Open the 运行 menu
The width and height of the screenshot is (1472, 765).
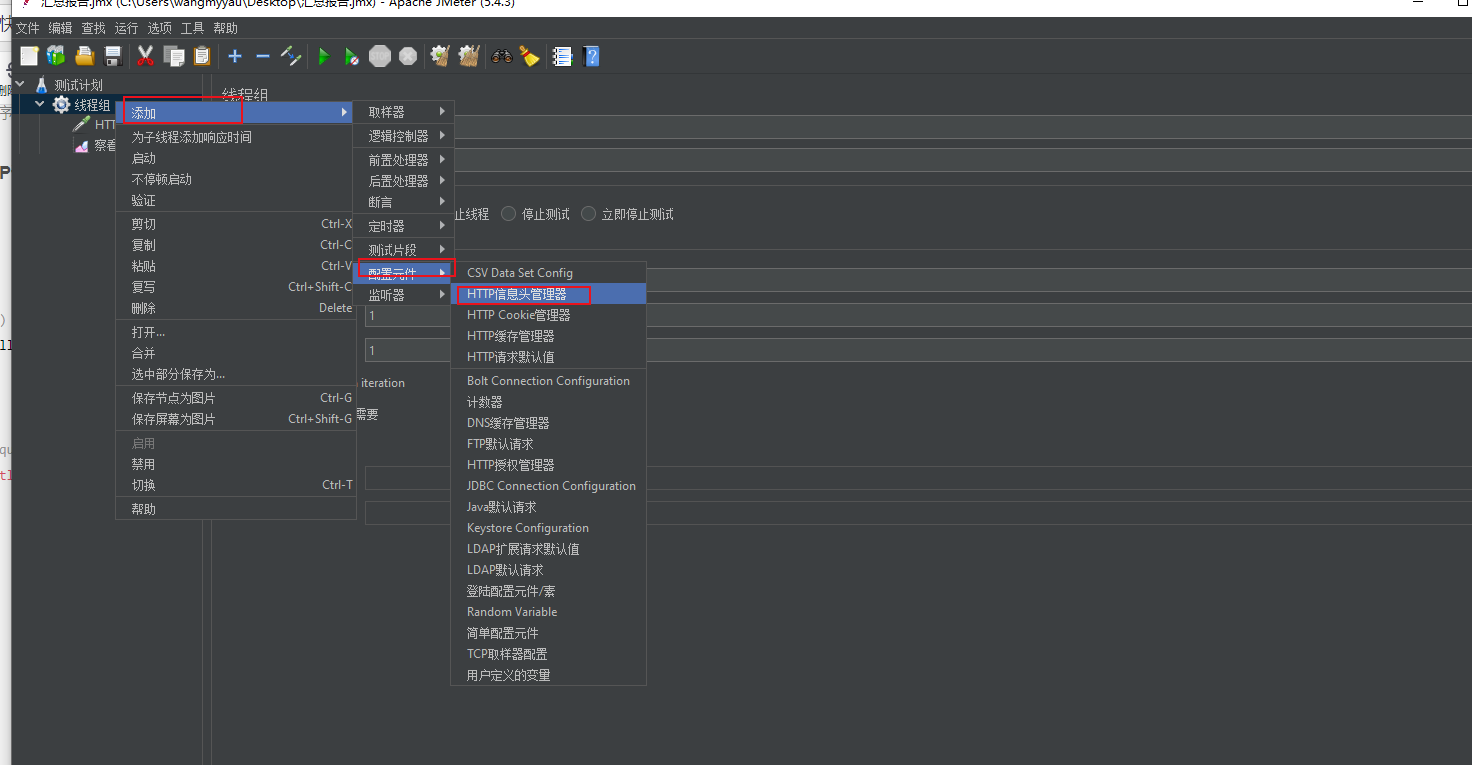(126, 28)
